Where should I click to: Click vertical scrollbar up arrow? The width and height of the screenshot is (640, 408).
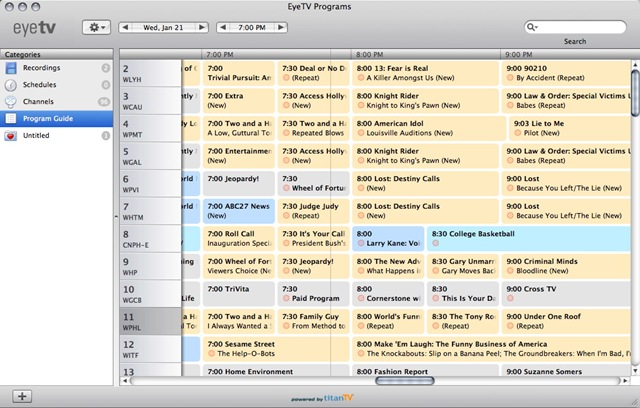tap(635, 65)
